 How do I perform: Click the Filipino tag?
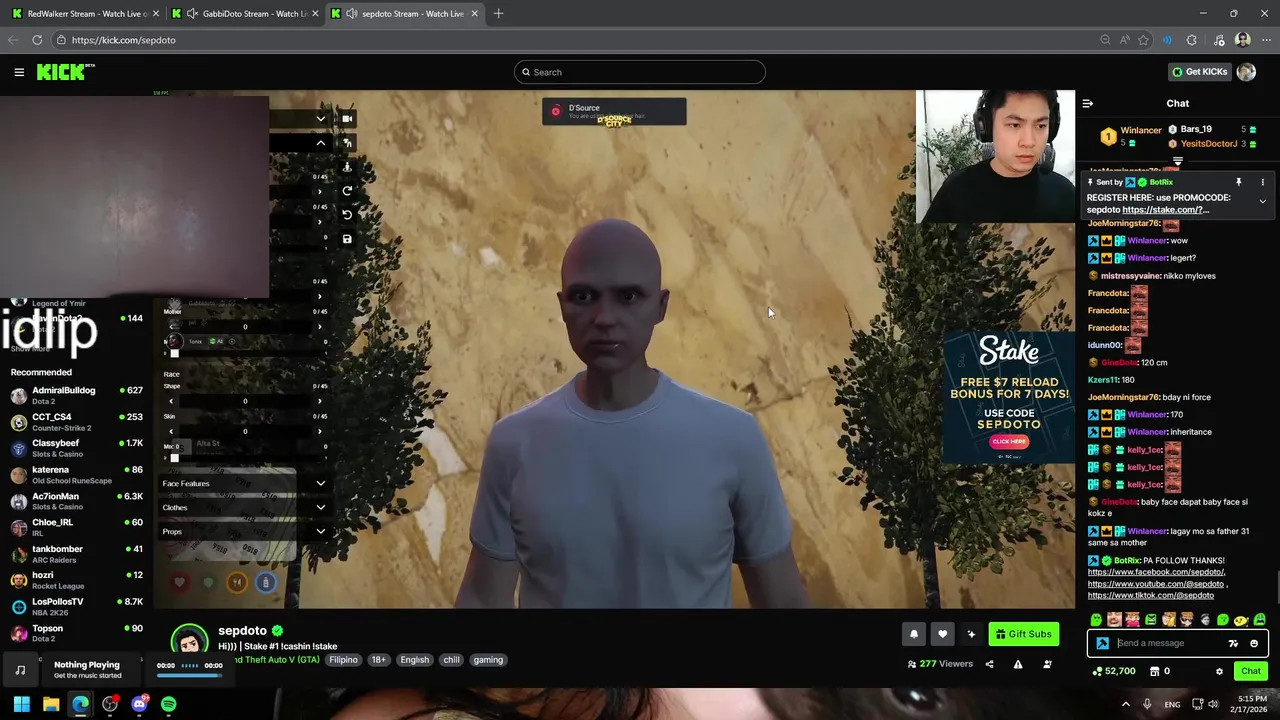point(343,660)
